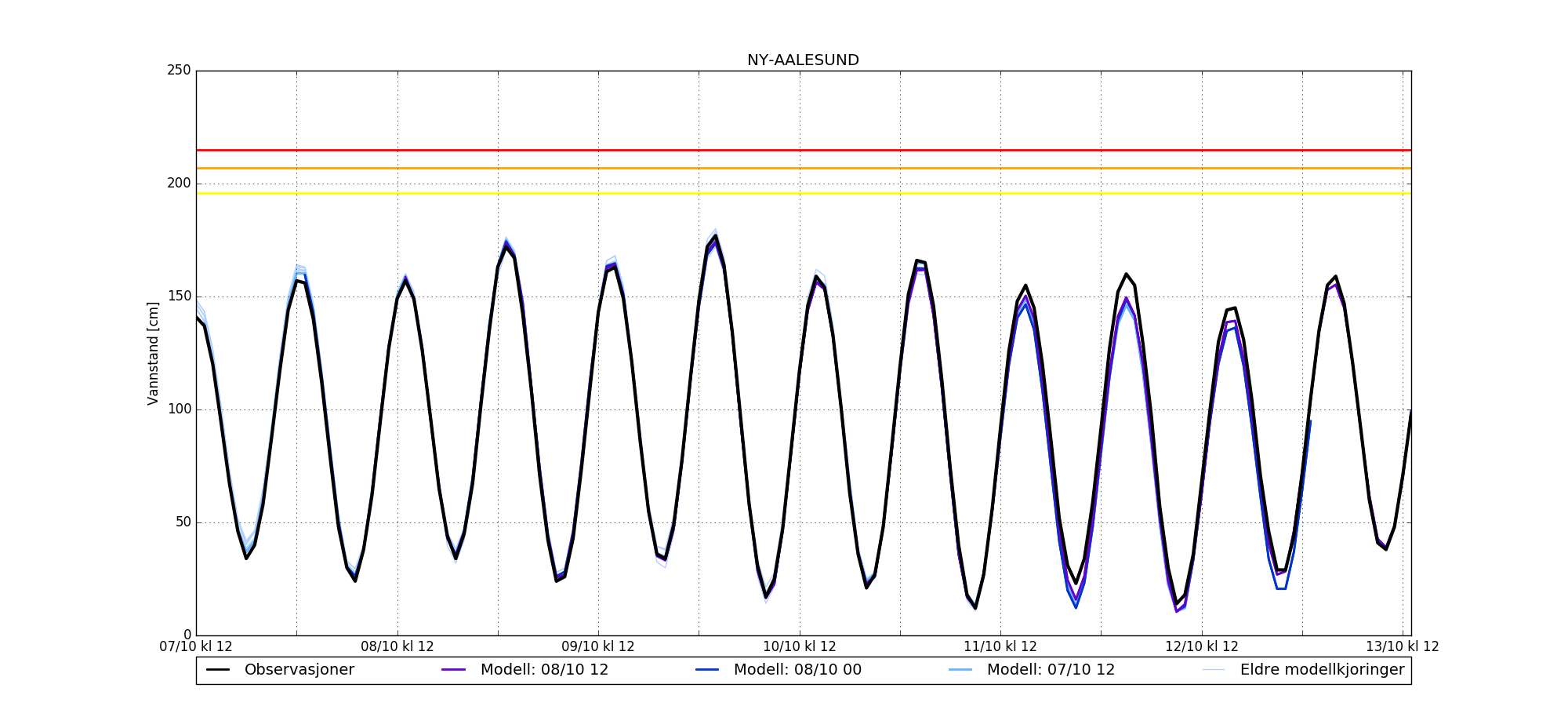Click the Observasjoner legend label
Viewport: 1568px width, 706px height.
tap(299, 670)
